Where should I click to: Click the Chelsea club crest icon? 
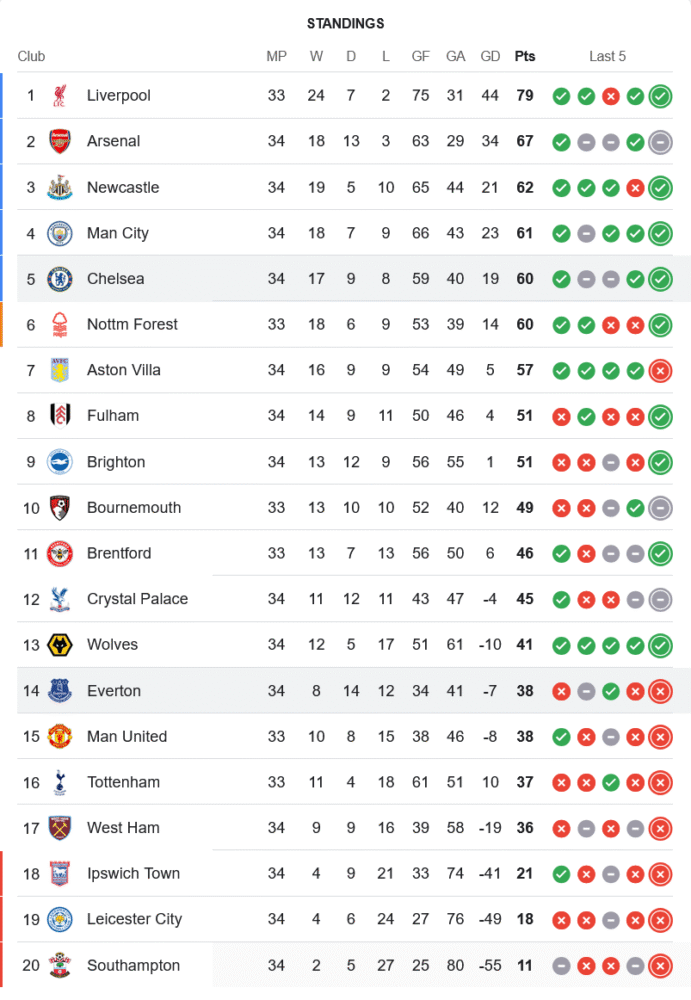click(59, 279)
